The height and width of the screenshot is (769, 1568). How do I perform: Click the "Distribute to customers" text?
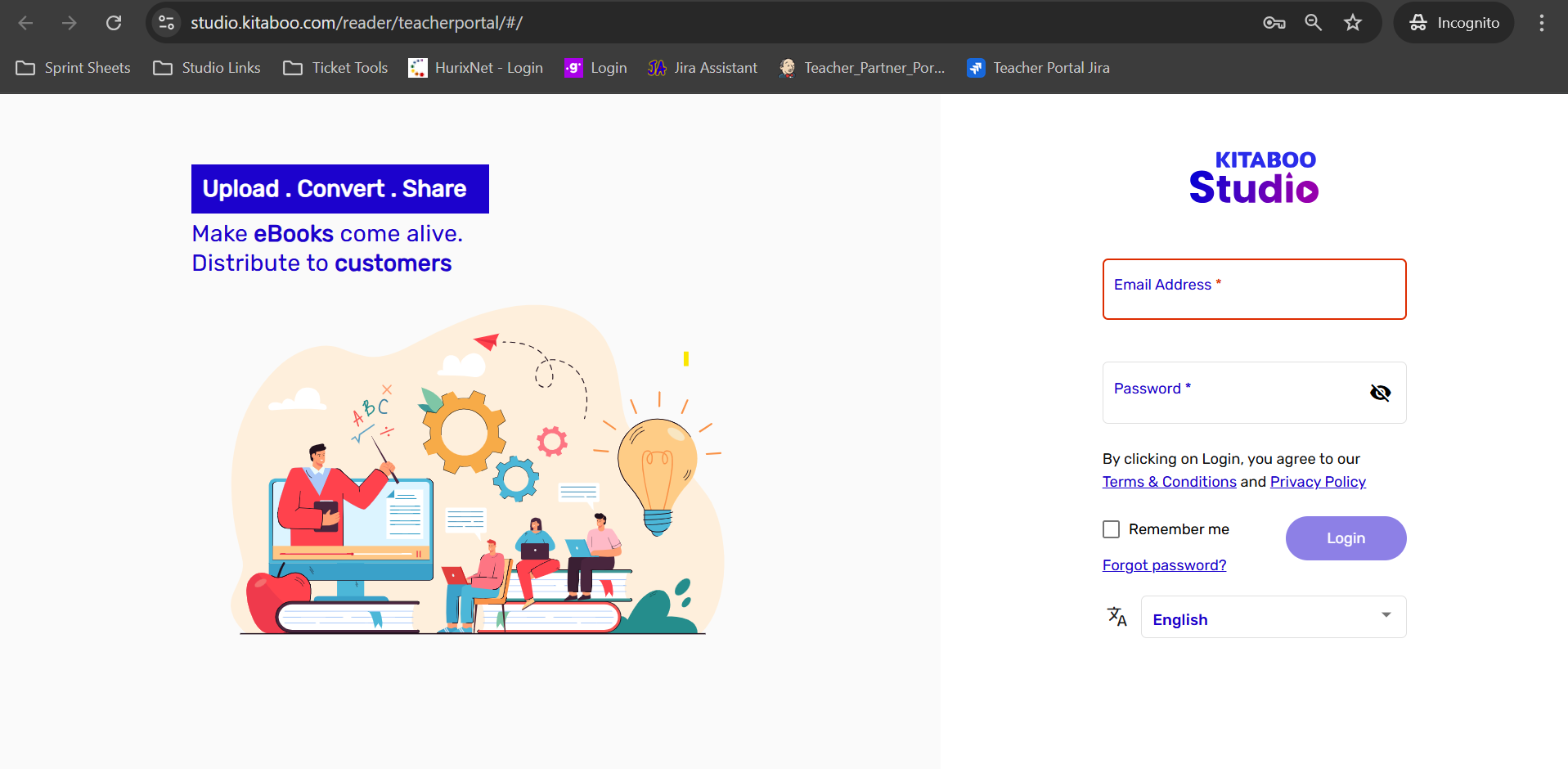tap(321, 263)
